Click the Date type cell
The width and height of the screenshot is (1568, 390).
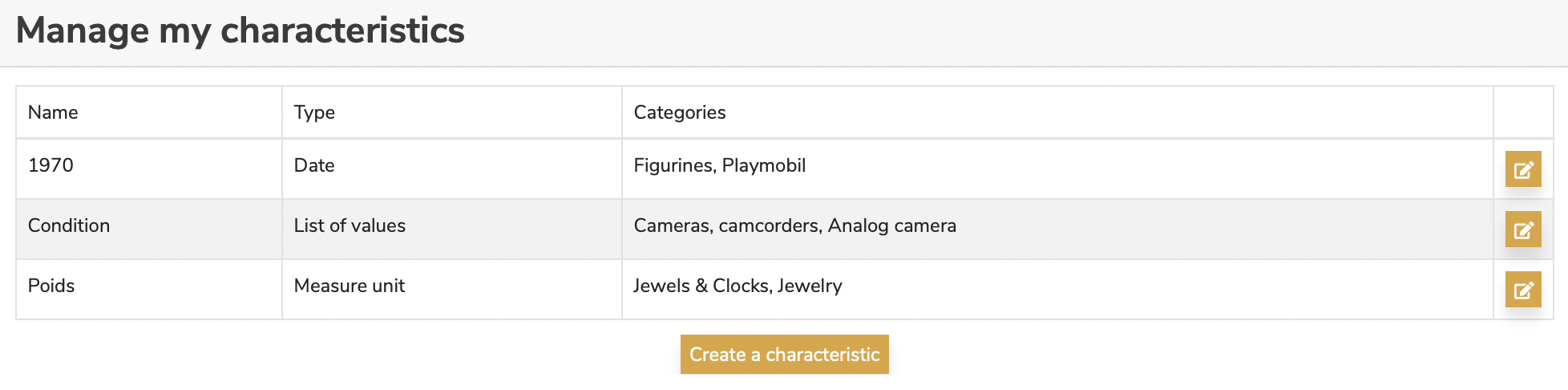(452, 169)
